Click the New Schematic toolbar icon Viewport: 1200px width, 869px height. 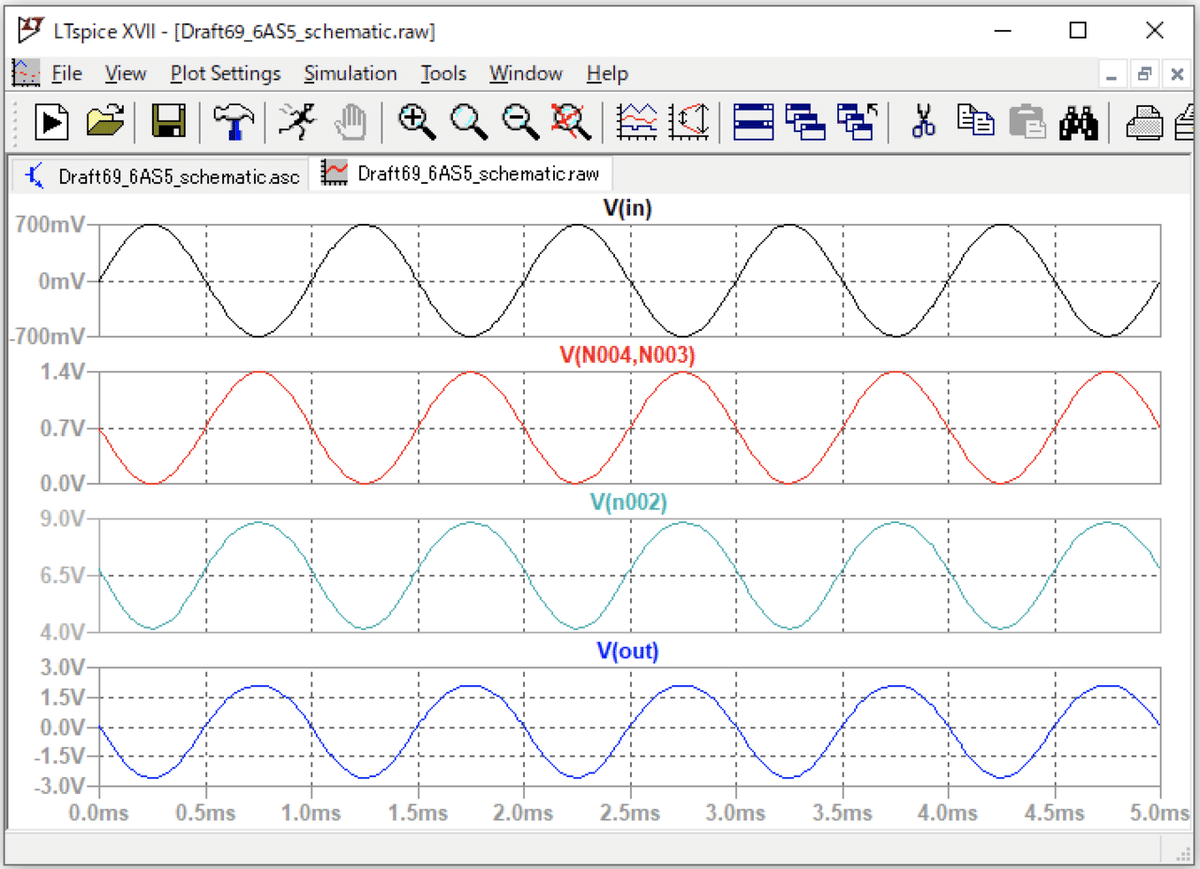52,122
